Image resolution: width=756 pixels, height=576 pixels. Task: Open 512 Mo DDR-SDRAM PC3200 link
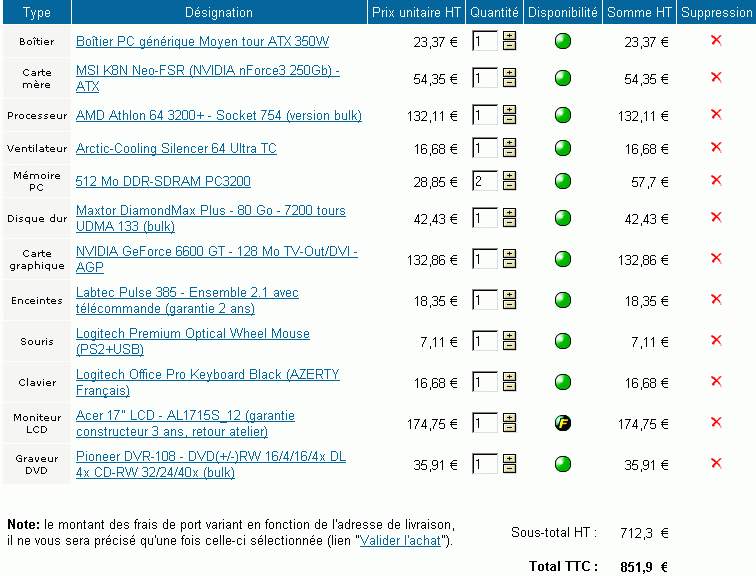coord(163,181)
